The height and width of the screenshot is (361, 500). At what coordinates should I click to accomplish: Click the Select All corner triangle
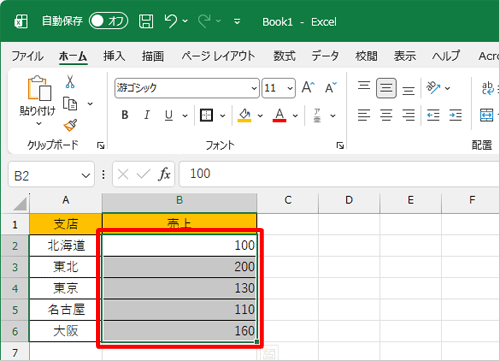coord(20,204)
